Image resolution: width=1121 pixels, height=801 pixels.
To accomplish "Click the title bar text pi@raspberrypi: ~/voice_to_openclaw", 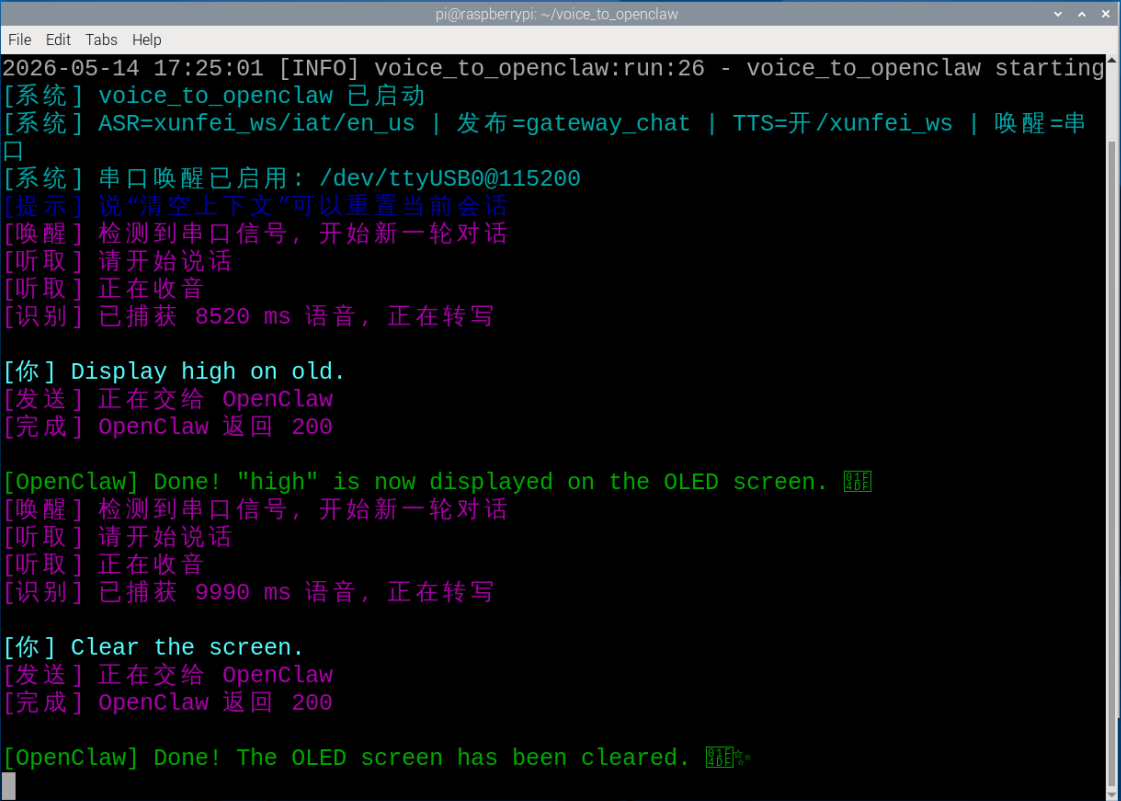I will (x=557, y=14).
